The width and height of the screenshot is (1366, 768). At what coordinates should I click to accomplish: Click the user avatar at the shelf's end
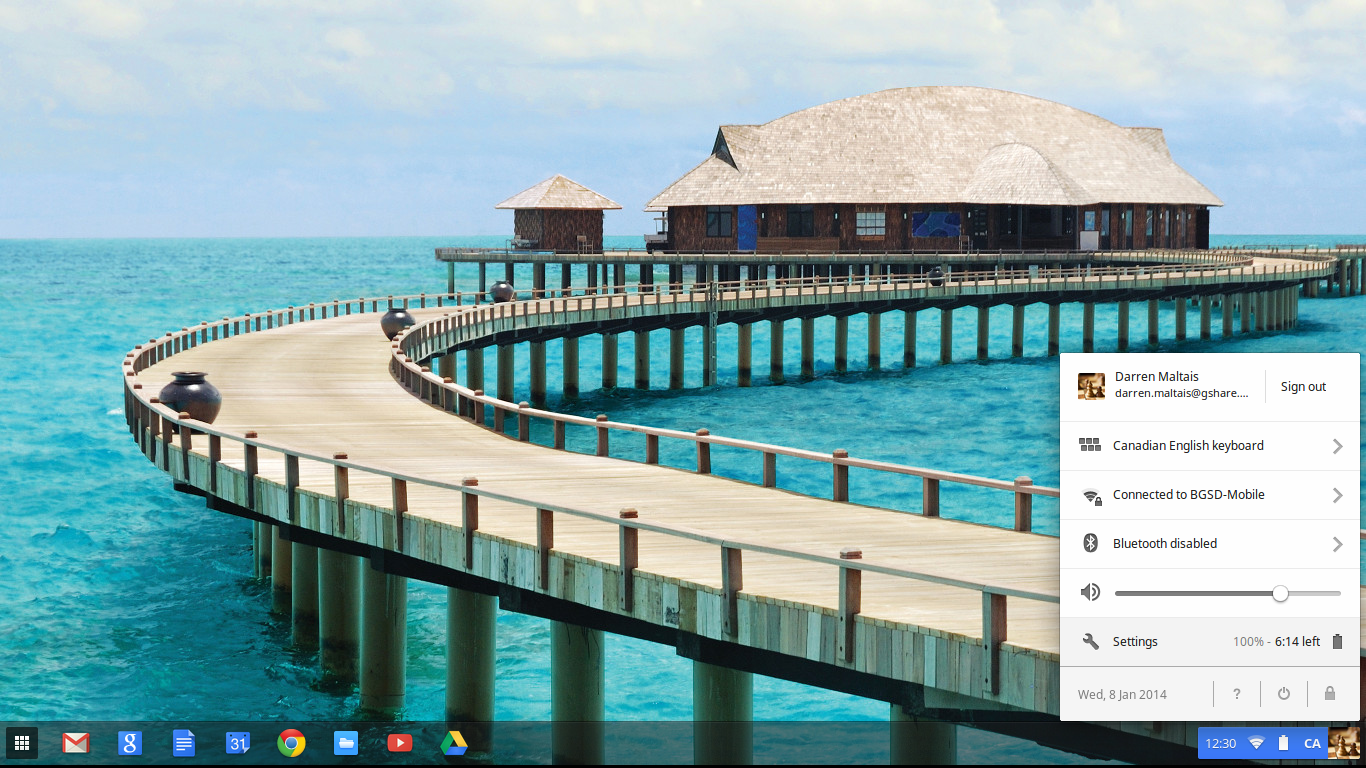(1343, 743)
